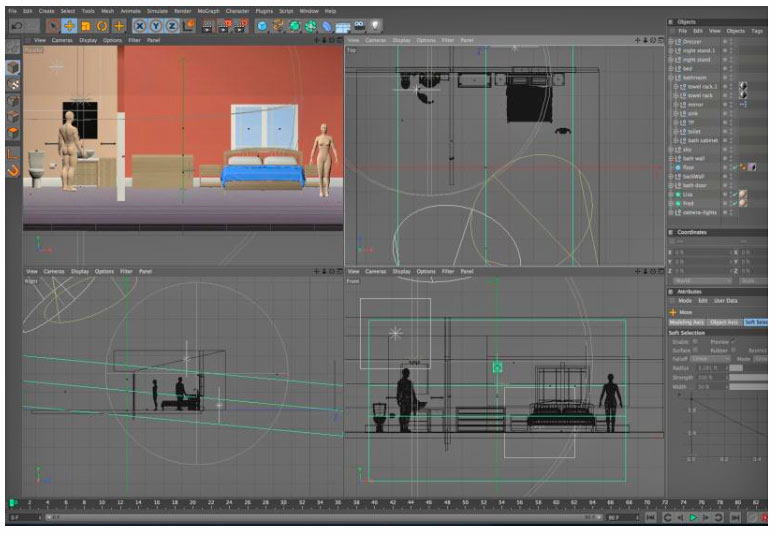This screenshot has width=776, height=536.
Task: Toggle the X axis lock
Action: (141, 25)
